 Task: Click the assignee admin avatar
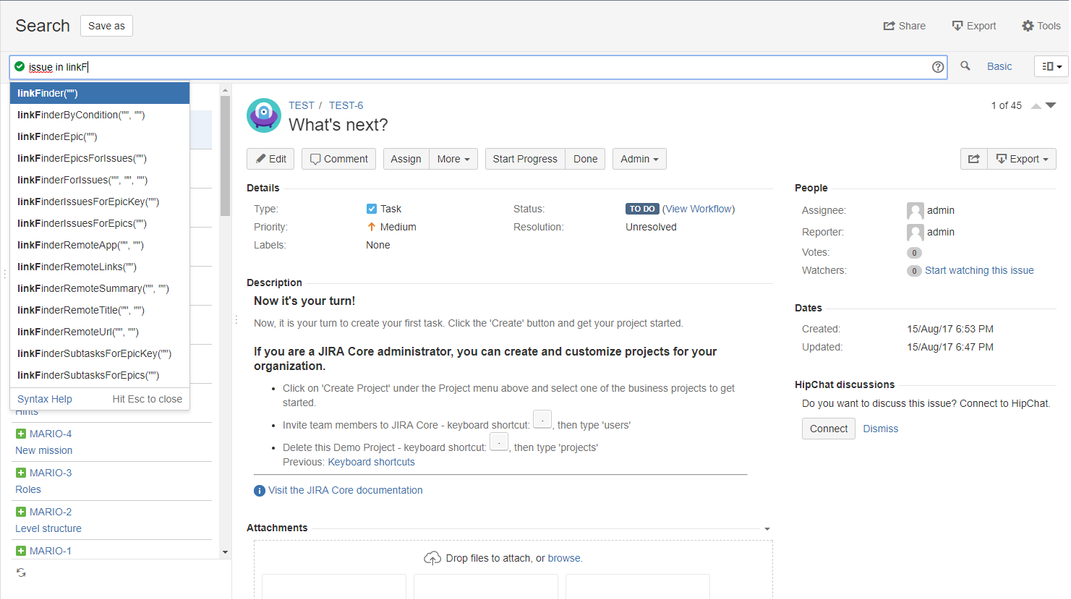[x=915, y=210]
